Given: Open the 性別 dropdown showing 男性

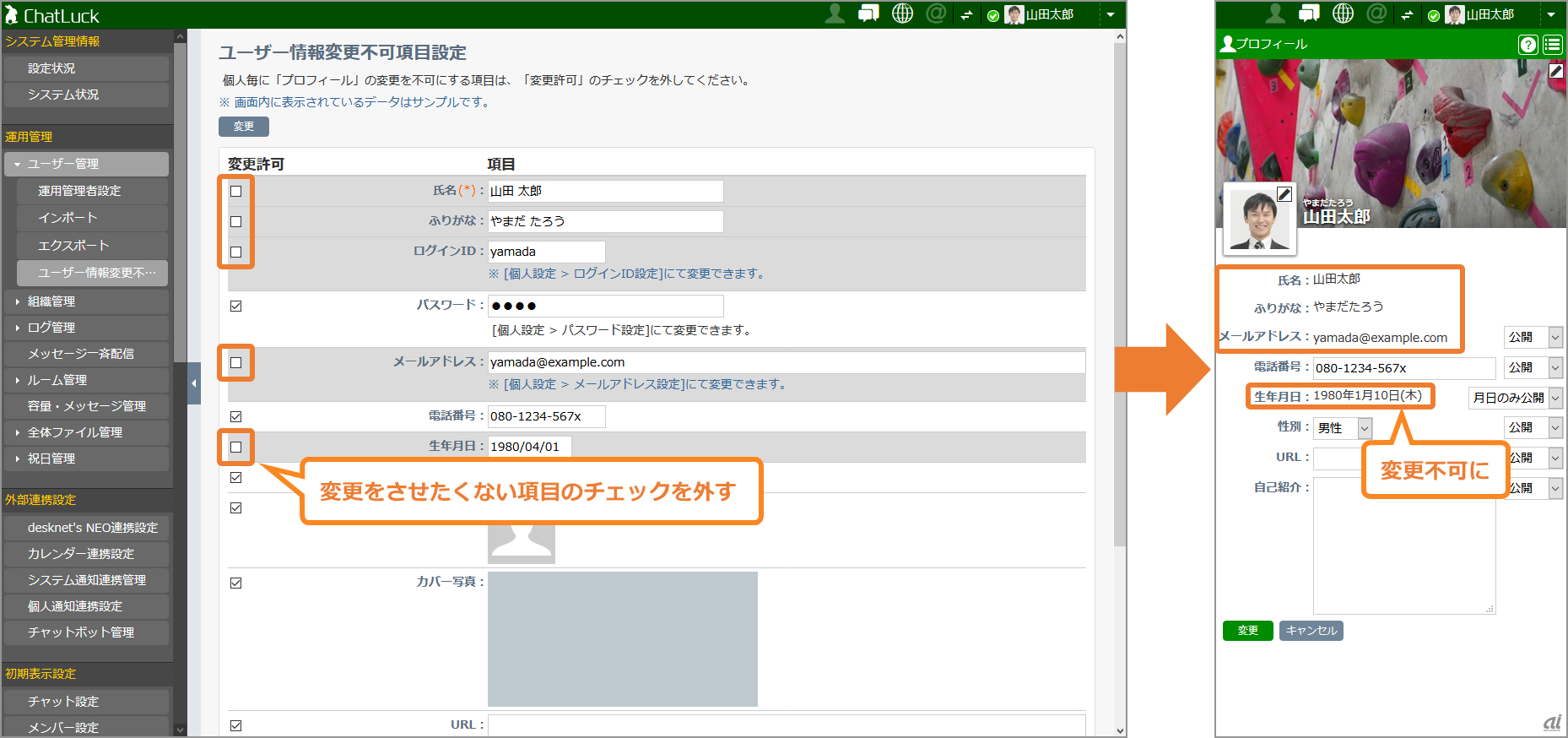Looking at the screenshot, I should point(1342,428).
